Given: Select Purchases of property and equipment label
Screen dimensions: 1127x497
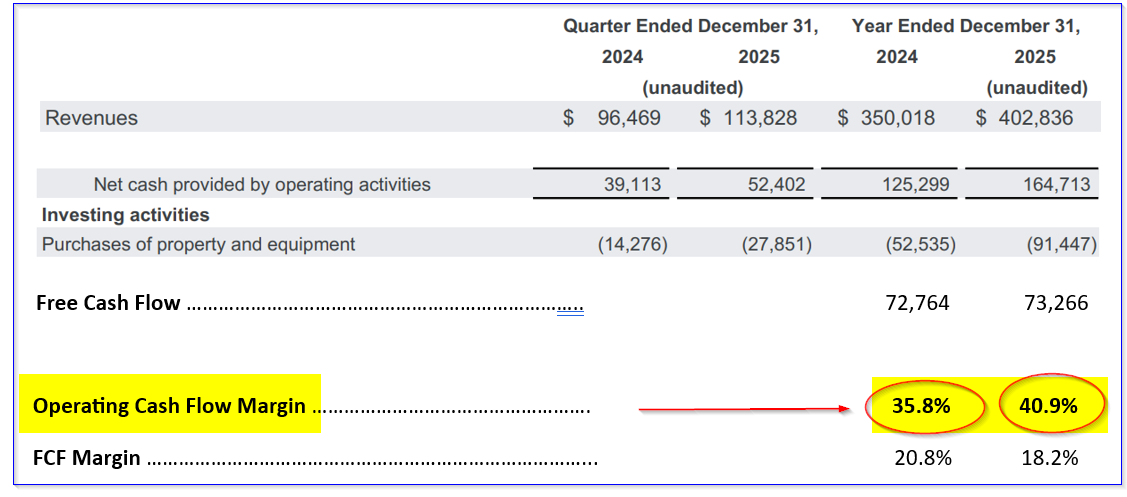Looking at the screenshot, I should click(199, 244).
